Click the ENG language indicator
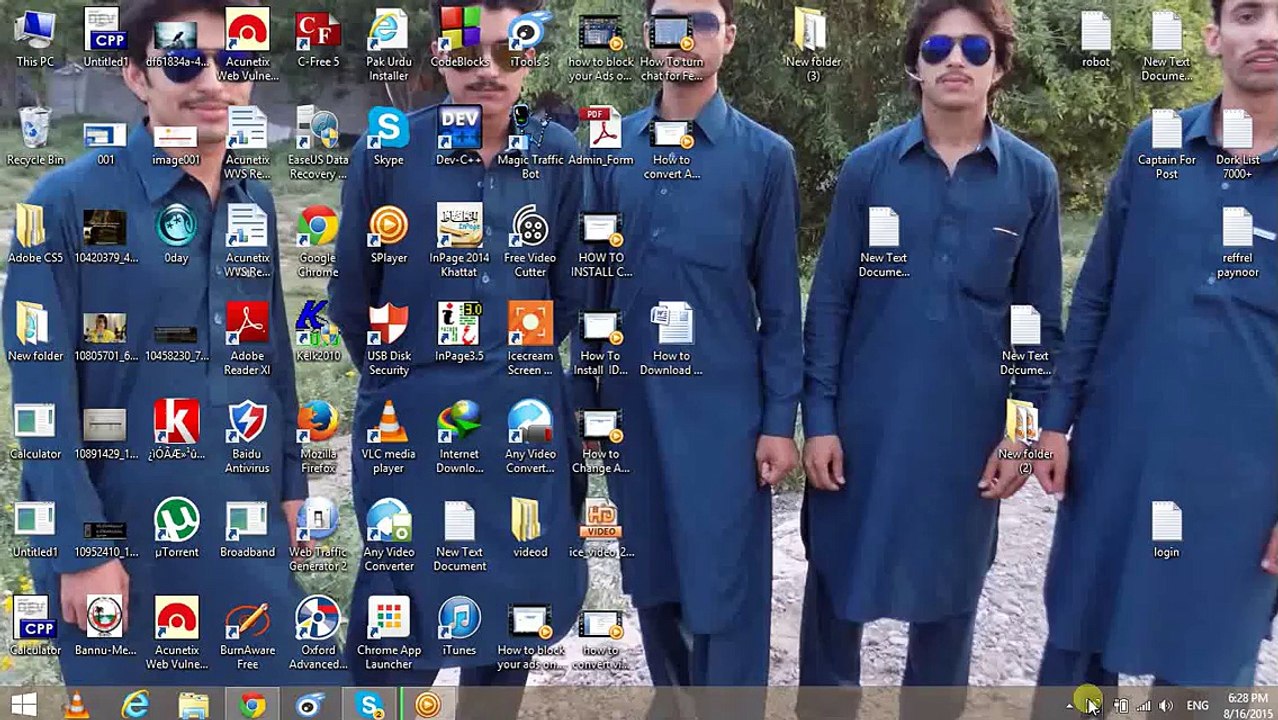1278x720 pixels. click(1197, 706)
